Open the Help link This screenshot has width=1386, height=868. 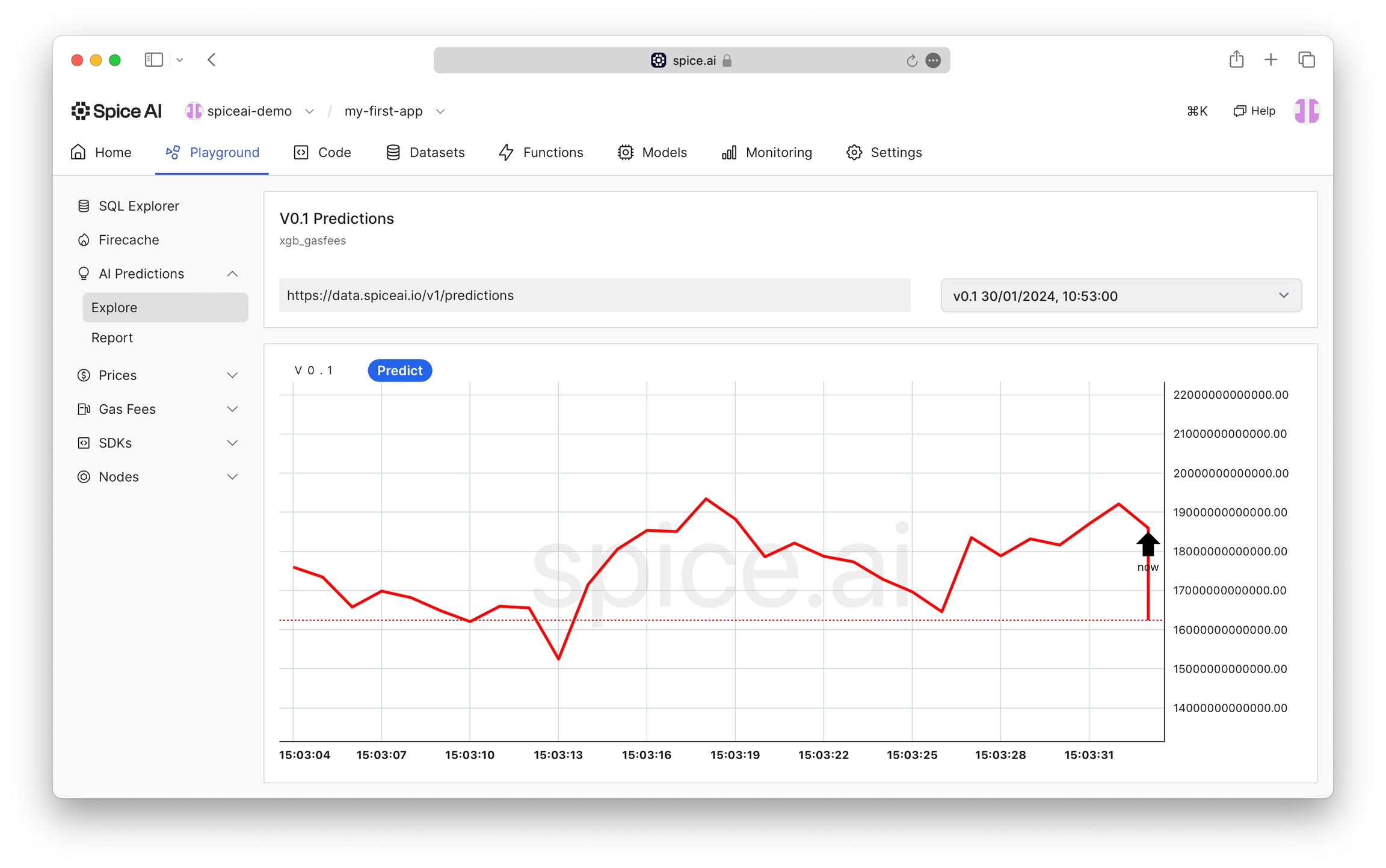point(1254,111)
